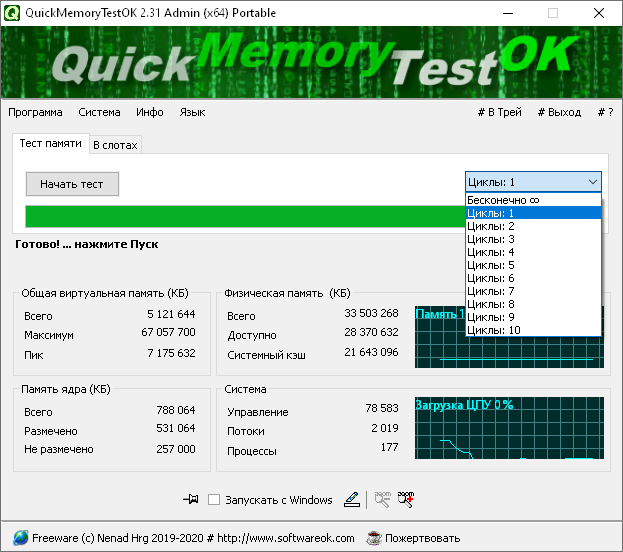The height and width of the screenshot is (552, 623).
Task: Close the QuickMemoryTestOK window
Action: coord(599,13)
